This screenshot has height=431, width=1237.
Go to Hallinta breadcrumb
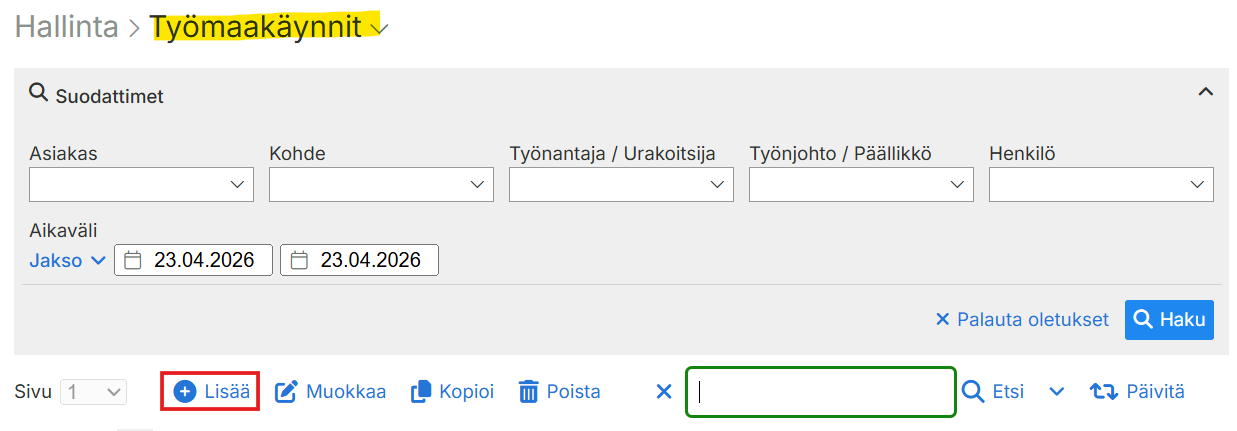click(x=66, y=27)
